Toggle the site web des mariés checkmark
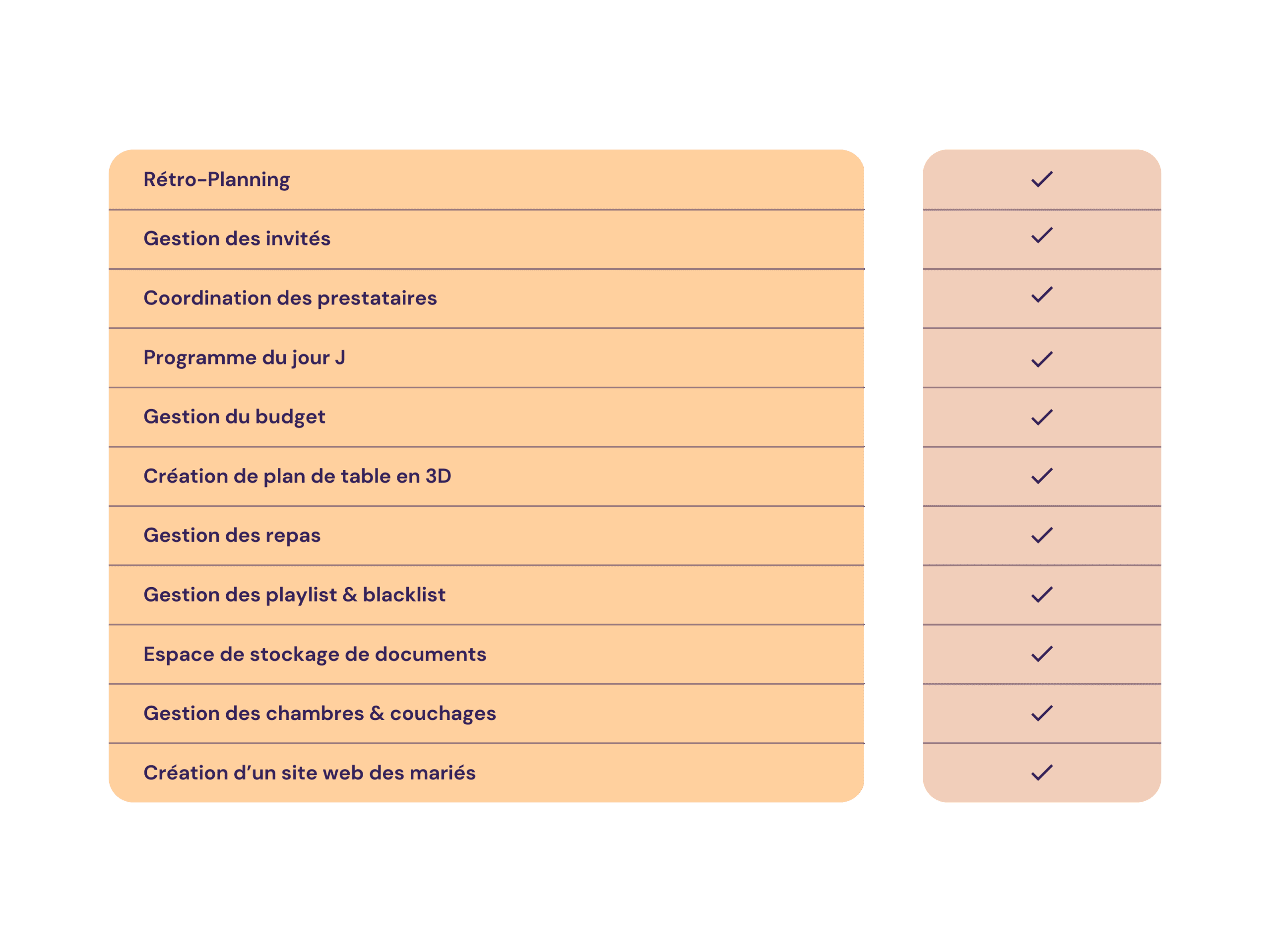The width and height of the screenshot is (1270, 952). tap(1041, 773)
